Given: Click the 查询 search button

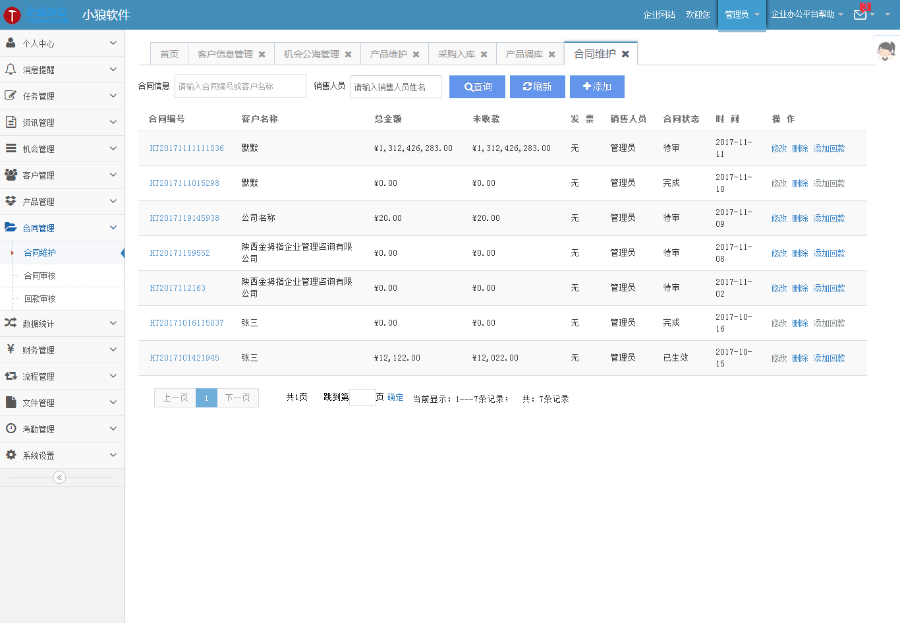Looking at the screenshot, I should click(477, 87).
